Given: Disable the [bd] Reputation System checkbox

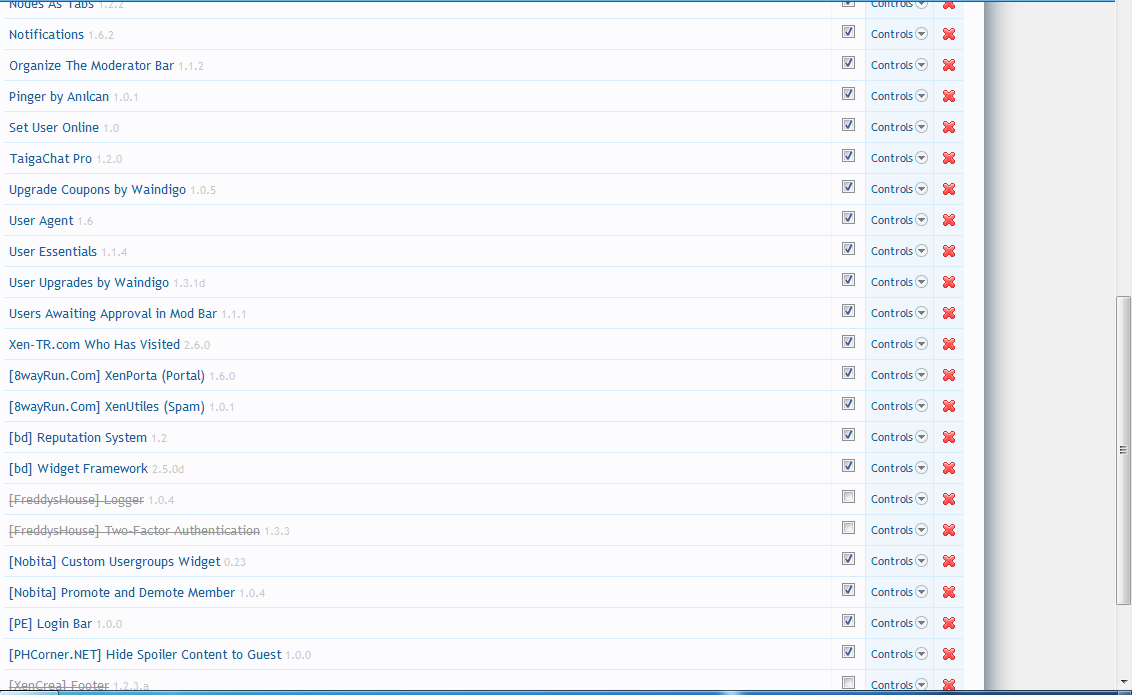Looking at the screenshot, I should point(848,434).
